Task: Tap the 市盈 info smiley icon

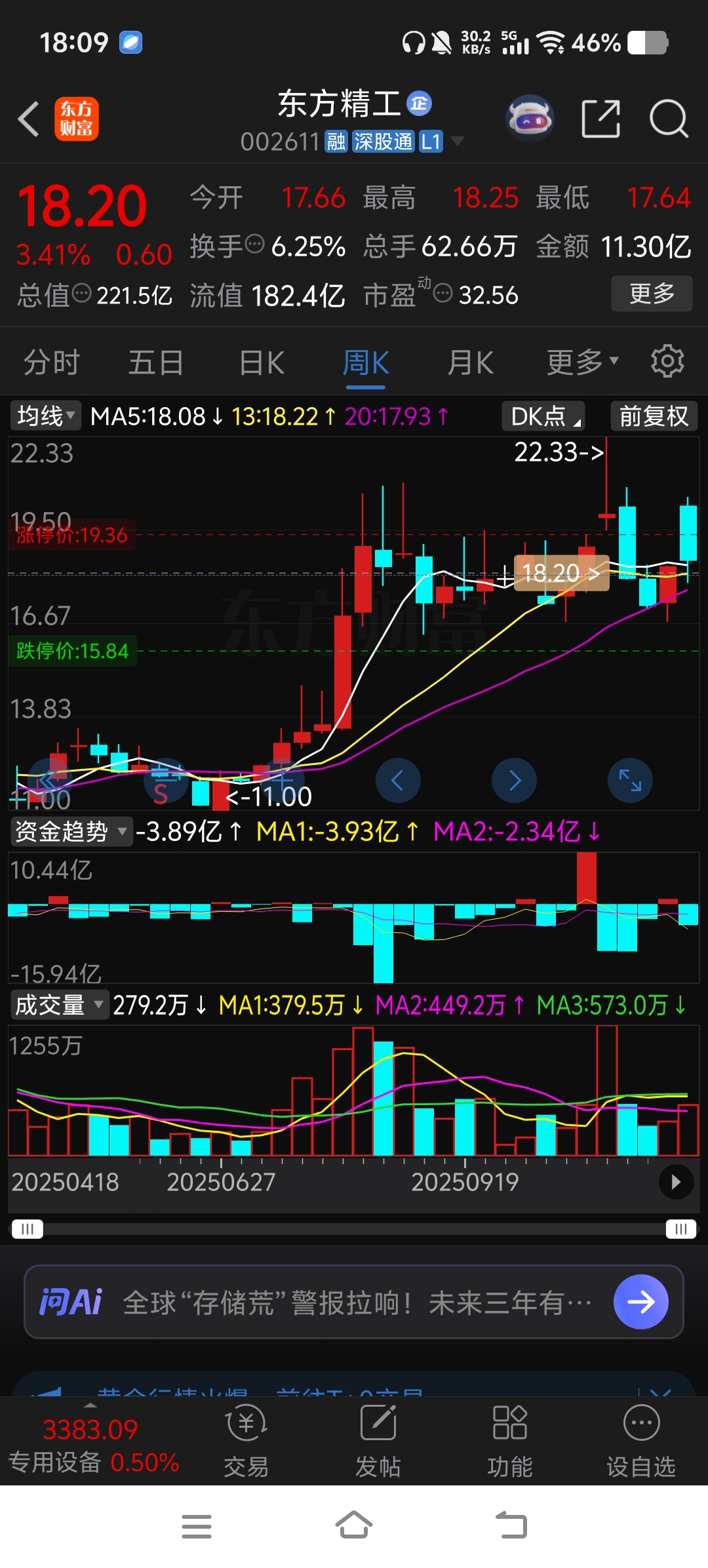Action: tap(443, 293)
